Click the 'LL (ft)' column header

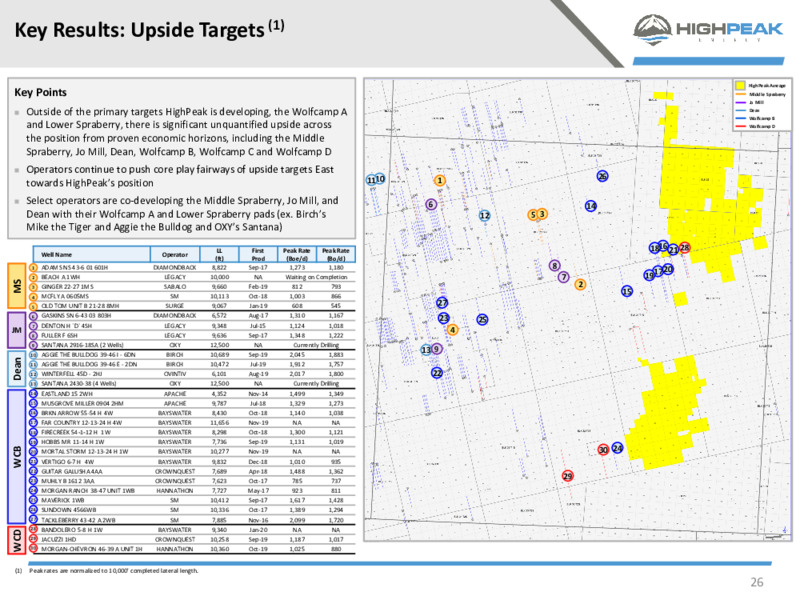click(x=219, y=254)
